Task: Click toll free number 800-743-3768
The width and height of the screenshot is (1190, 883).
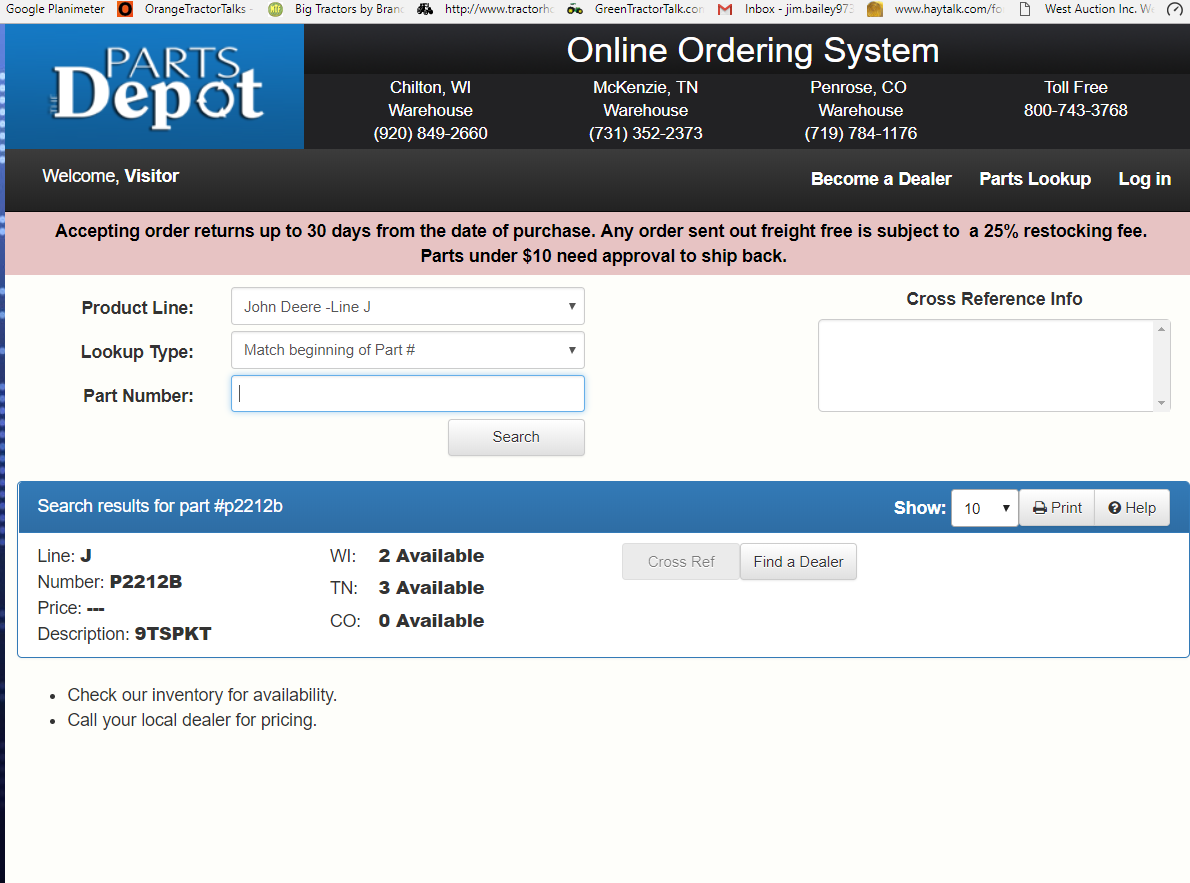Action: tap(1075, 111)
